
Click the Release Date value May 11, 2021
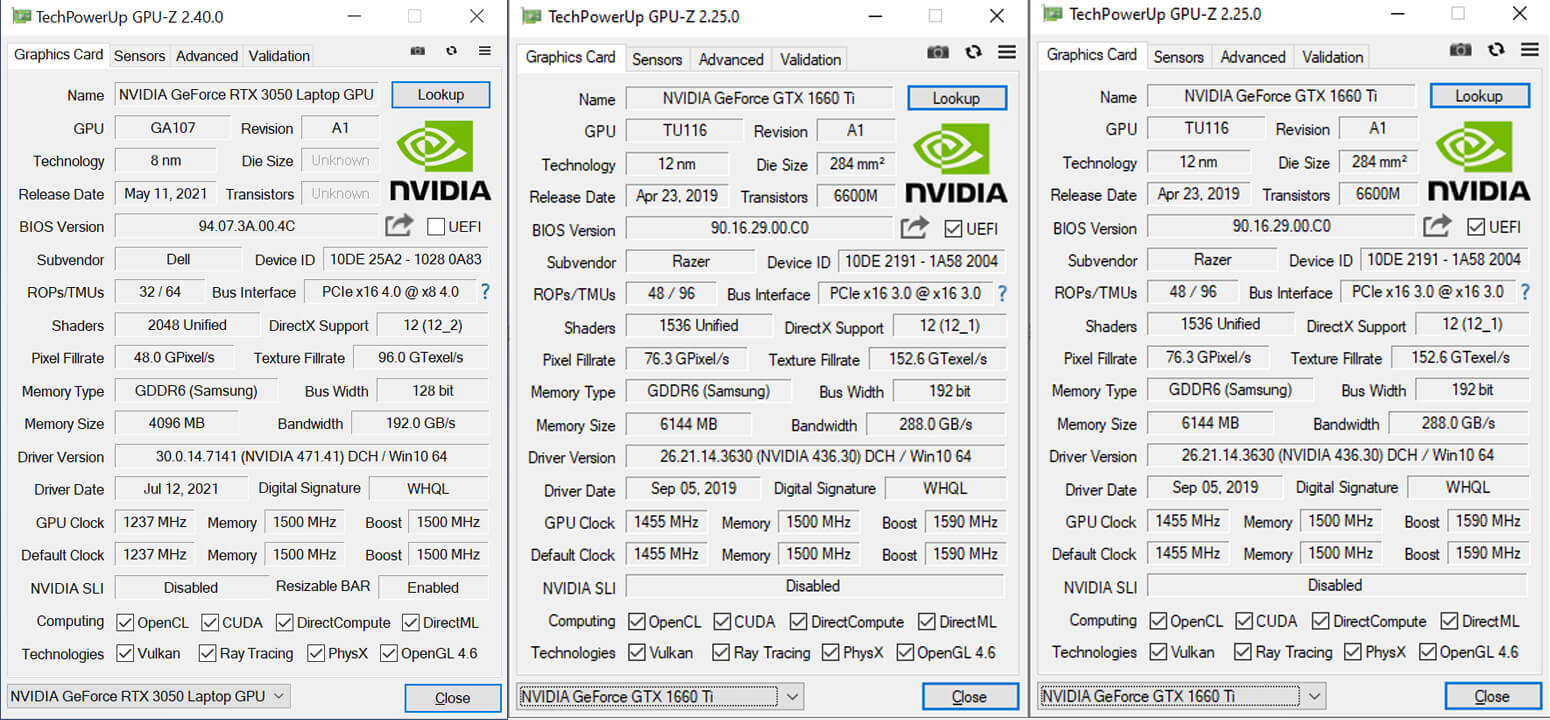click(166, 194)
